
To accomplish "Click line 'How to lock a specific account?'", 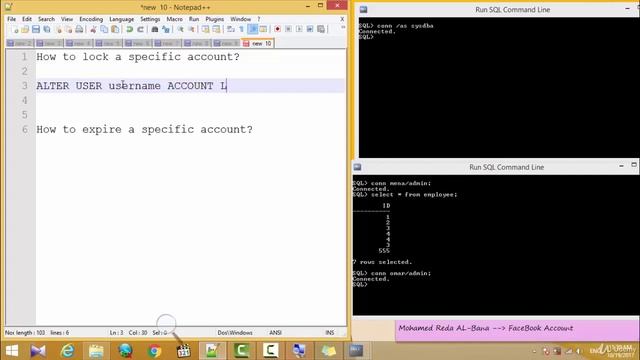I will (x=138, y=57).
